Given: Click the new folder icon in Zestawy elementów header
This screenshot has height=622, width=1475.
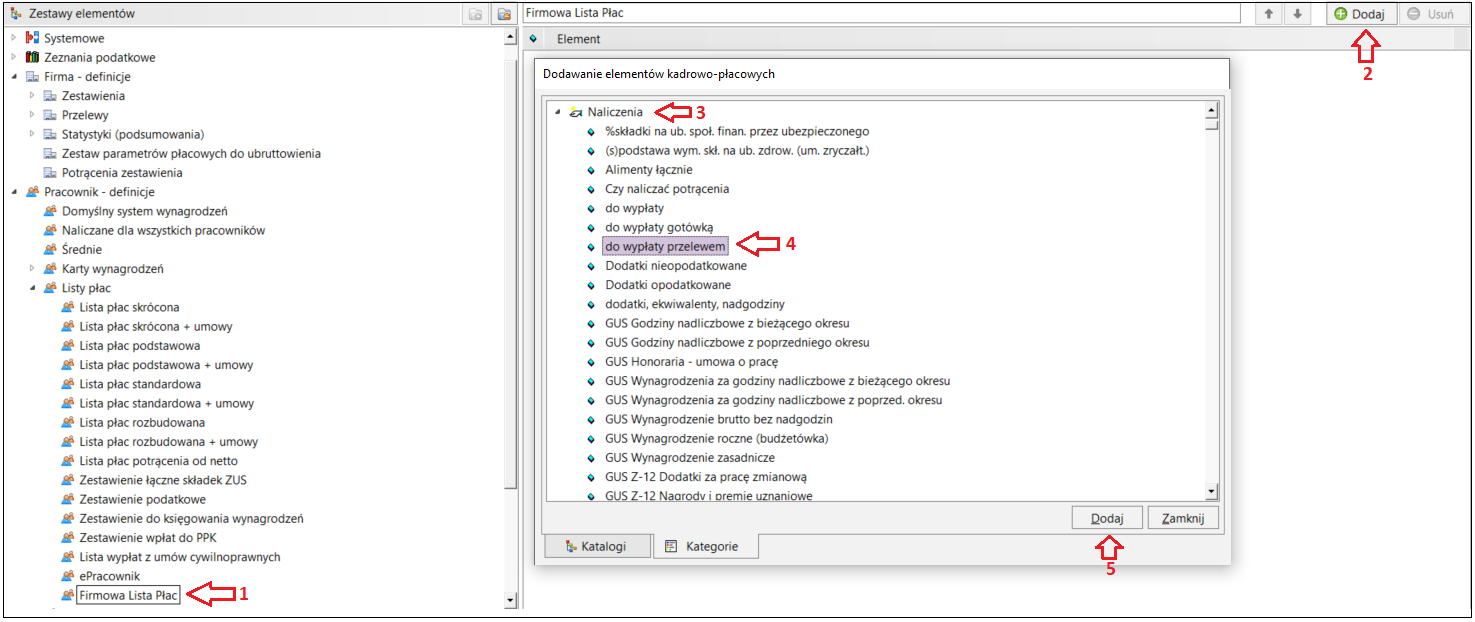Looking at the screenshot, I should (x=476, y=14).
